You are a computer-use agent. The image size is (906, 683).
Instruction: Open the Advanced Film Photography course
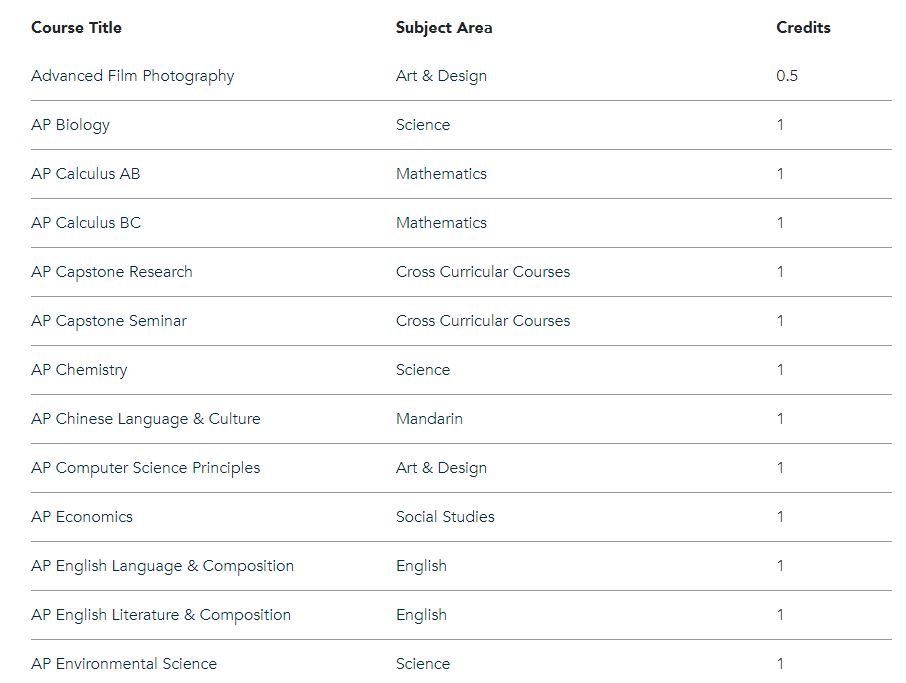click(x=132, y=76)
